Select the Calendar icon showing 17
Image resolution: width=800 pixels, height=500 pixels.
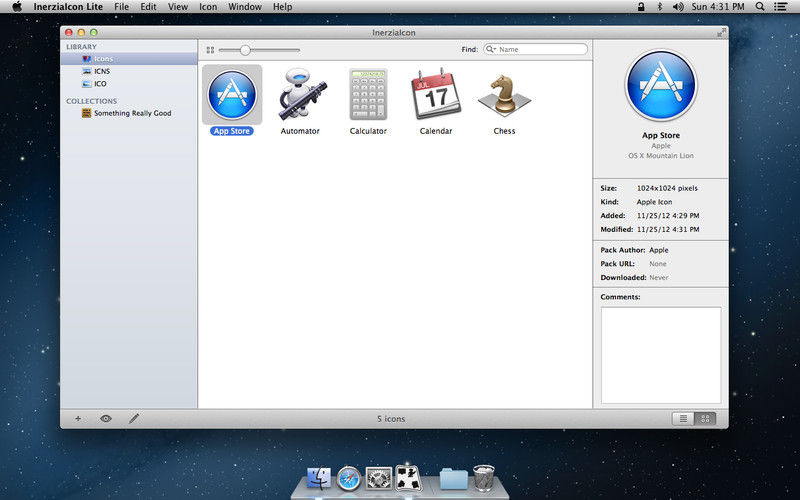point(436,94)
